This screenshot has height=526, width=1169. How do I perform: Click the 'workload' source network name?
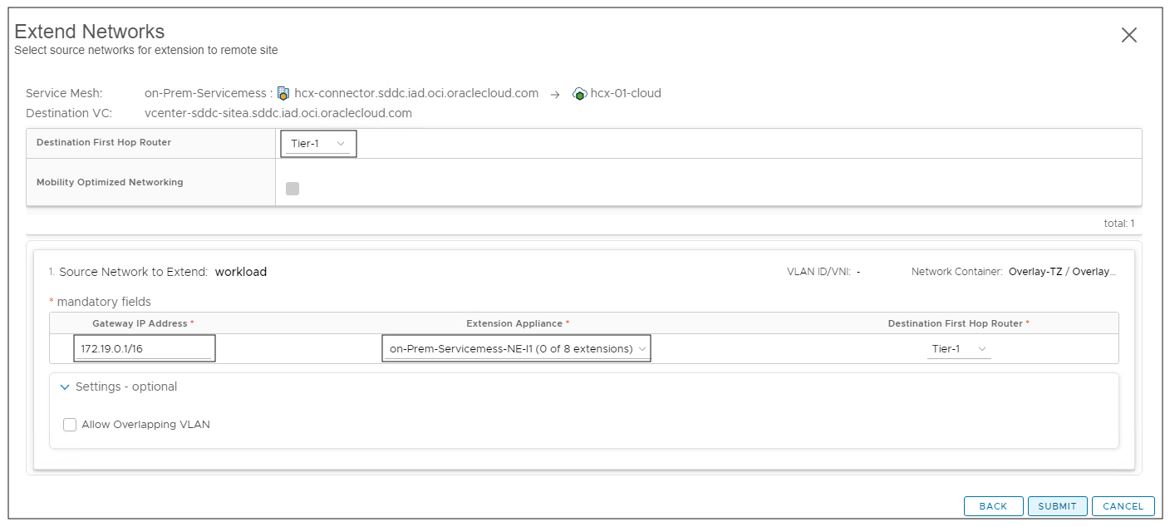pos(241,272)
